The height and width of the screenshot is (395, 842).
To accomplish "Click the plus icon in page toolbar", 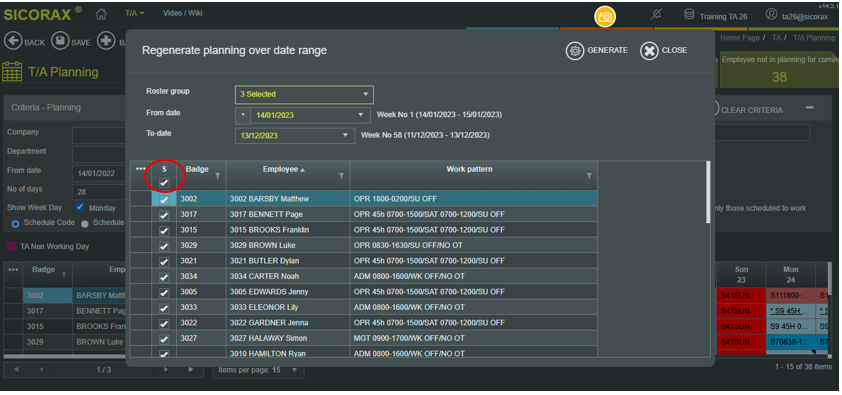I will tap(106, 41).
